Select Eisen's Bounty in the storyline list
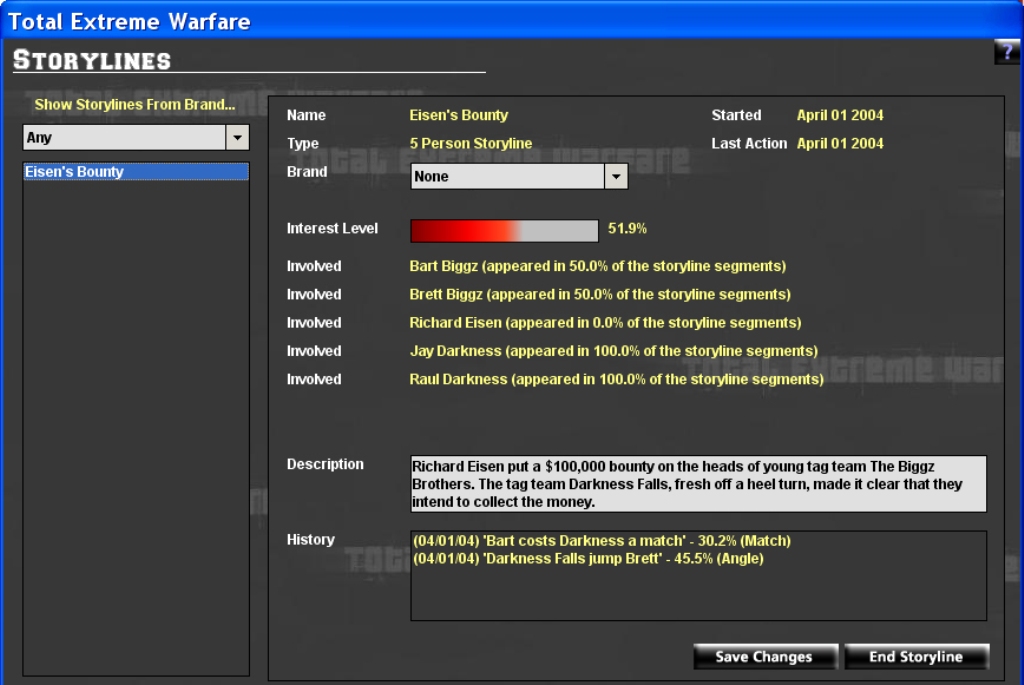Viewport: 1024px width, 685px height. (135, 172)
